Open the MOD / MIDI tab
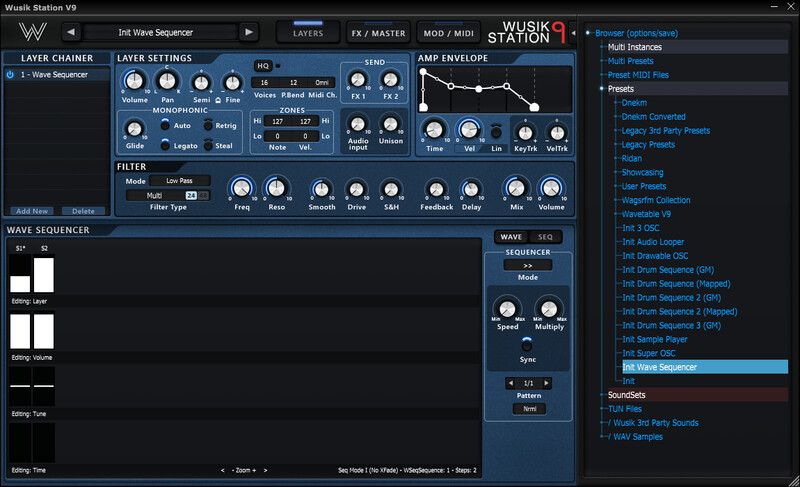Screen dimensions: 800x487 [x=448, y=33]
